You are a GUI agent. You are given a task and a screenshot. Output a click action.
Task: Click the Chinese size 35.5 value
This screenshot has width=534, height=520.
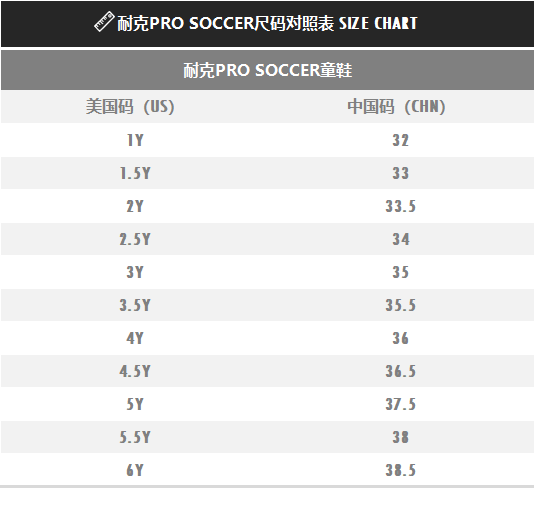400,305
